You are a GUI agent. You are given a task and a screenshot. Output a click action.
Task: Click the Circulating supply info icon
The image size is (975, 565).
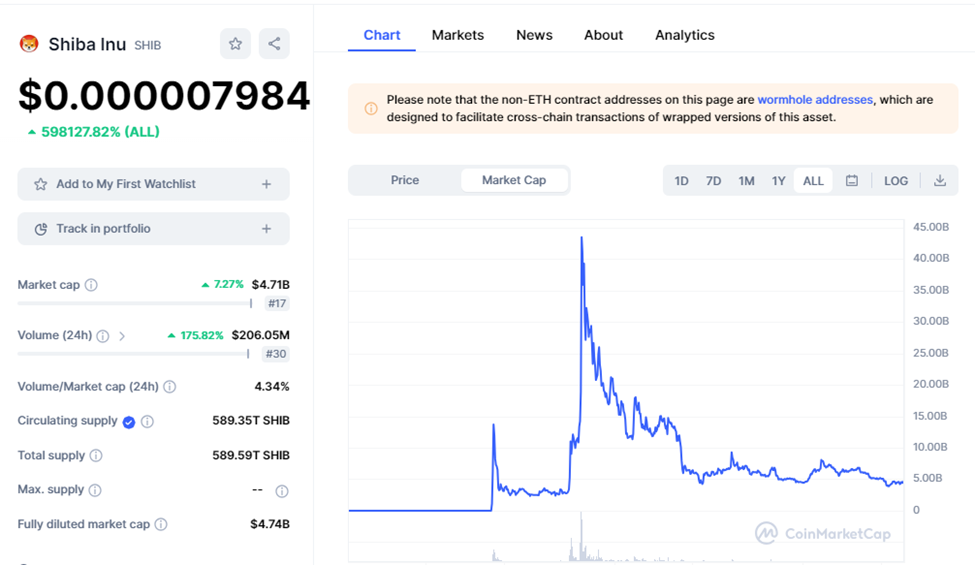147,422
